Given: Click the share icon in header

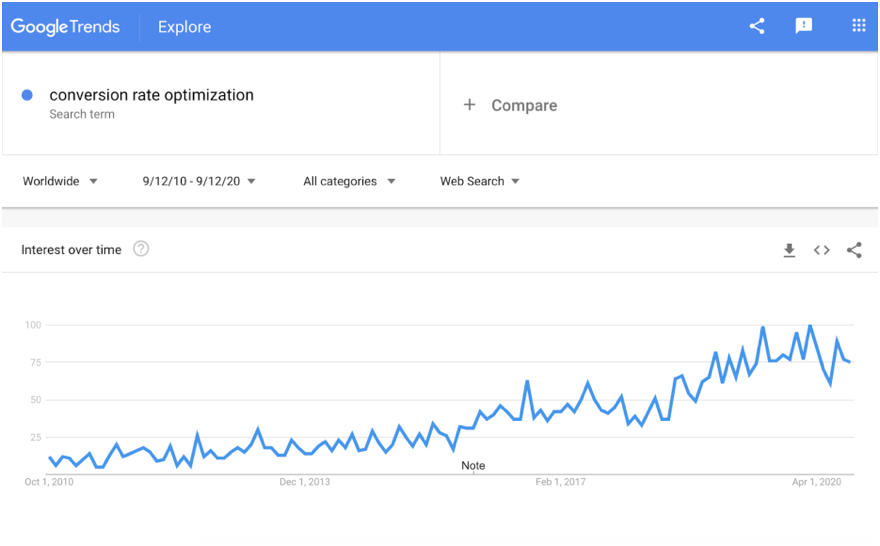Looking at the screenshot, I should tap(757, 27).
